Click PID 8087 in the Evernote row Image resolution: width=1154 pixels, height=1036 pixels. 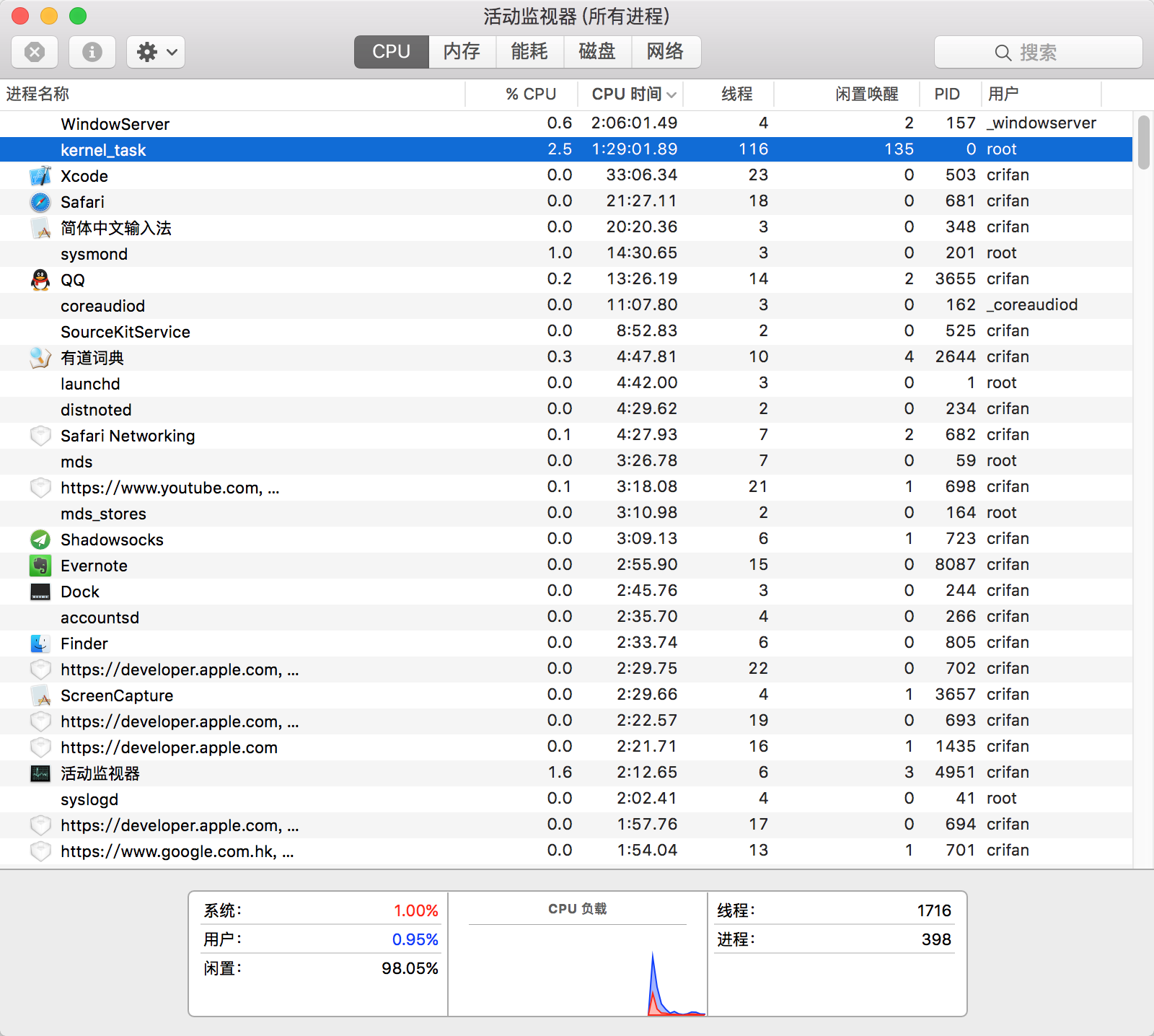click(956, 565)
